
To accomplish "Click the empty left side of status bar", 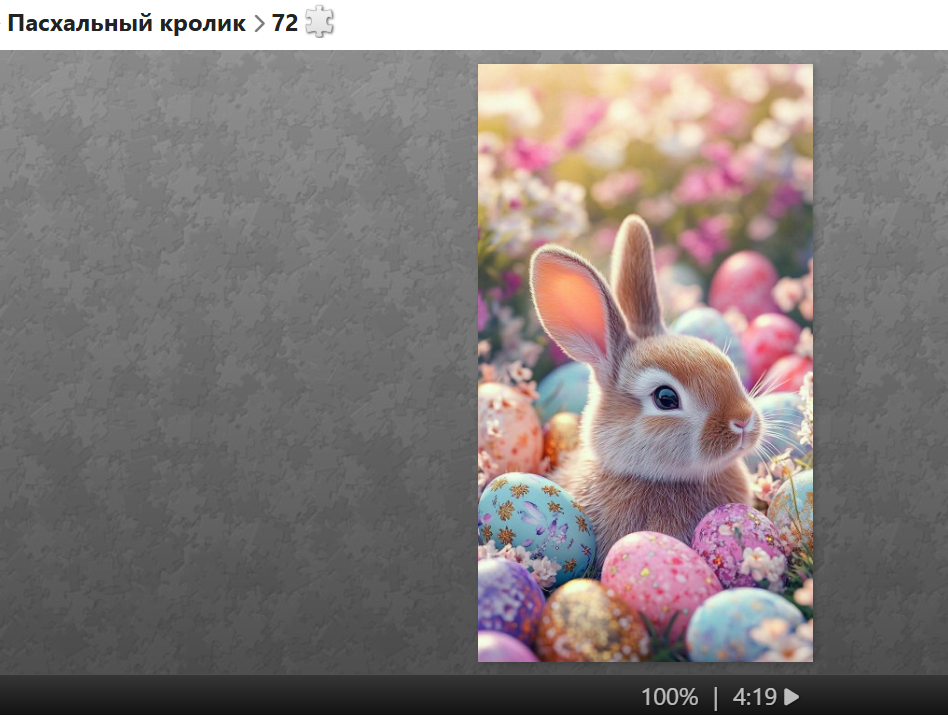I will pos(300,697).
